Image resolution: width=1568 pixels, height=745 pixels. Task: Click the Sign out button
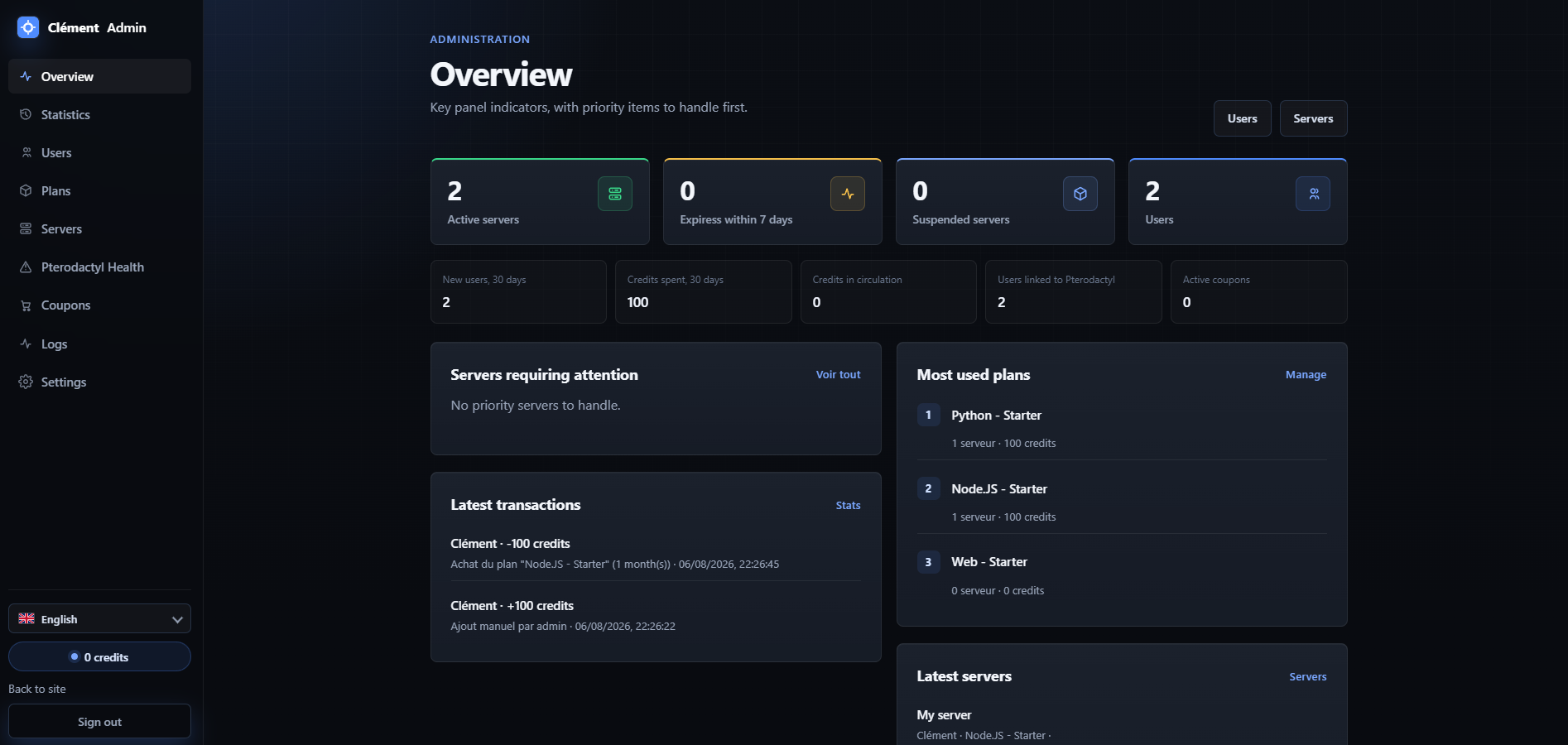click(x=99, y=721)
